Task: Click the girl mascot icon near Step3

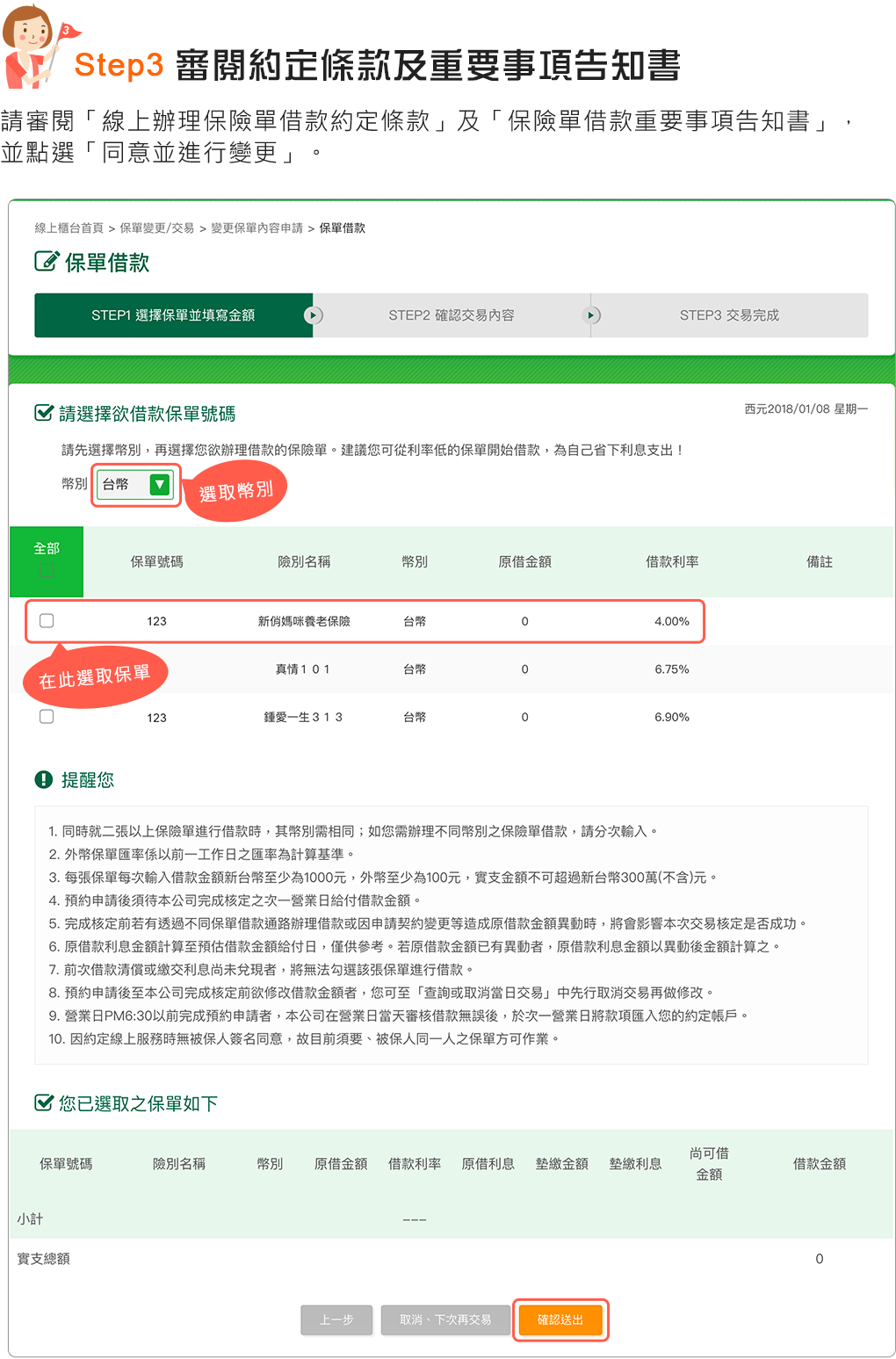Action: pos(40,46)
